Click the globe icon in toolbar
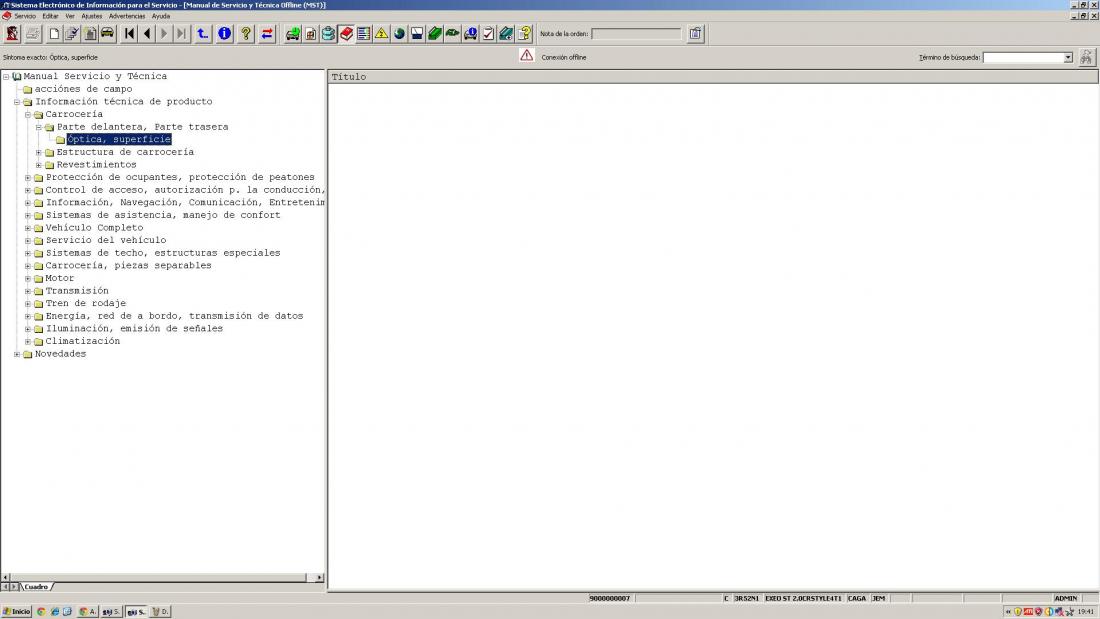This screenshot has width=1100, height=619. point(399,34)
